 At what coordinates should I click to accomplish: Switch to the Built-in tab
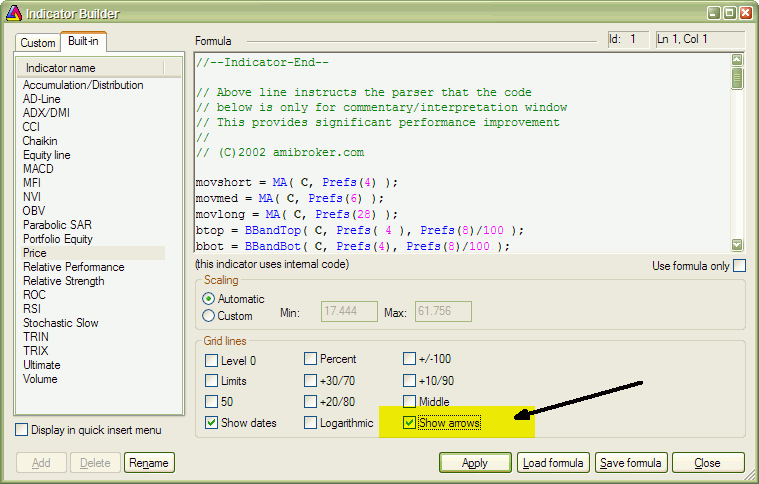pyautogui.click(x=83, y=42)
